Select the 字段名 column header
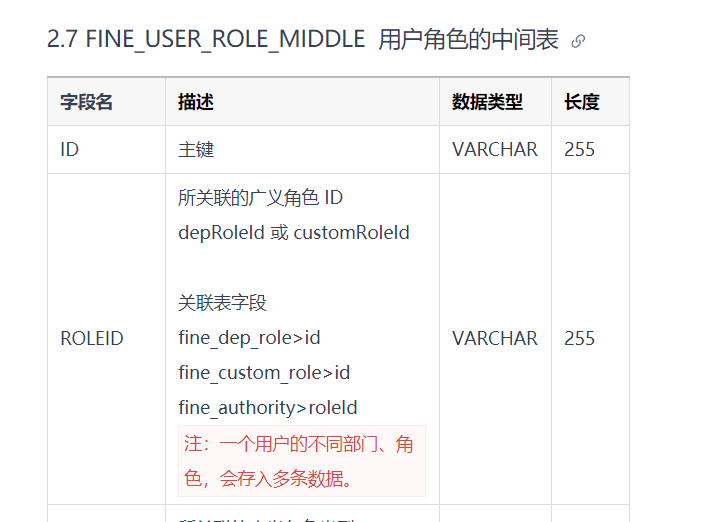Screen dimensions: 724x522 pos(86,102)
